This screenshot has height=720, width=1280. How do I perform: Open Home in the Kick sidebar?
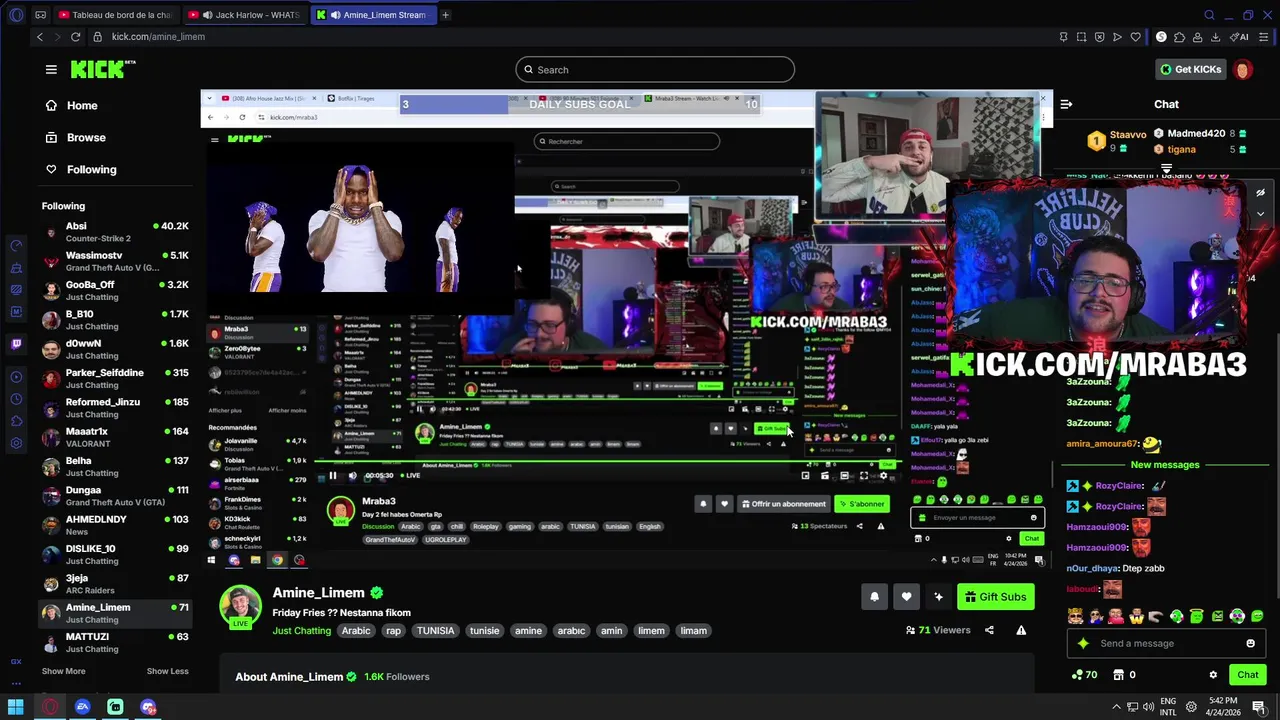tap(82, 105)
